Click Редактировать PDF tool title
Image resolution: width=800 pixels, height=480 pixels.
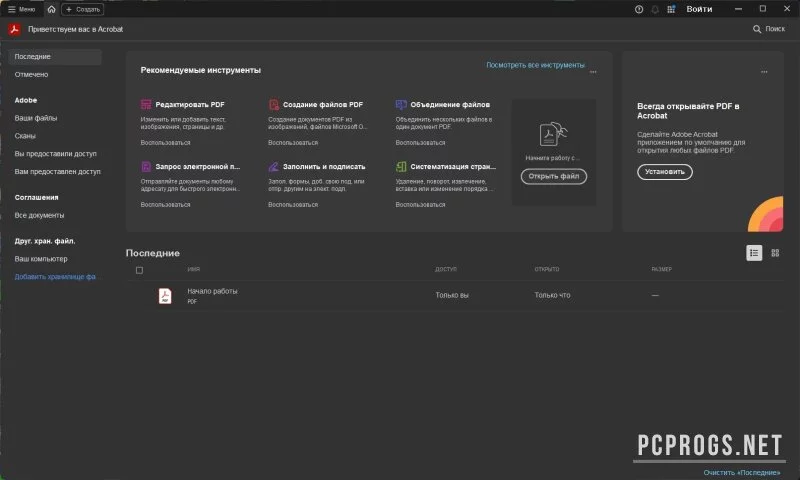click(190, 105)
